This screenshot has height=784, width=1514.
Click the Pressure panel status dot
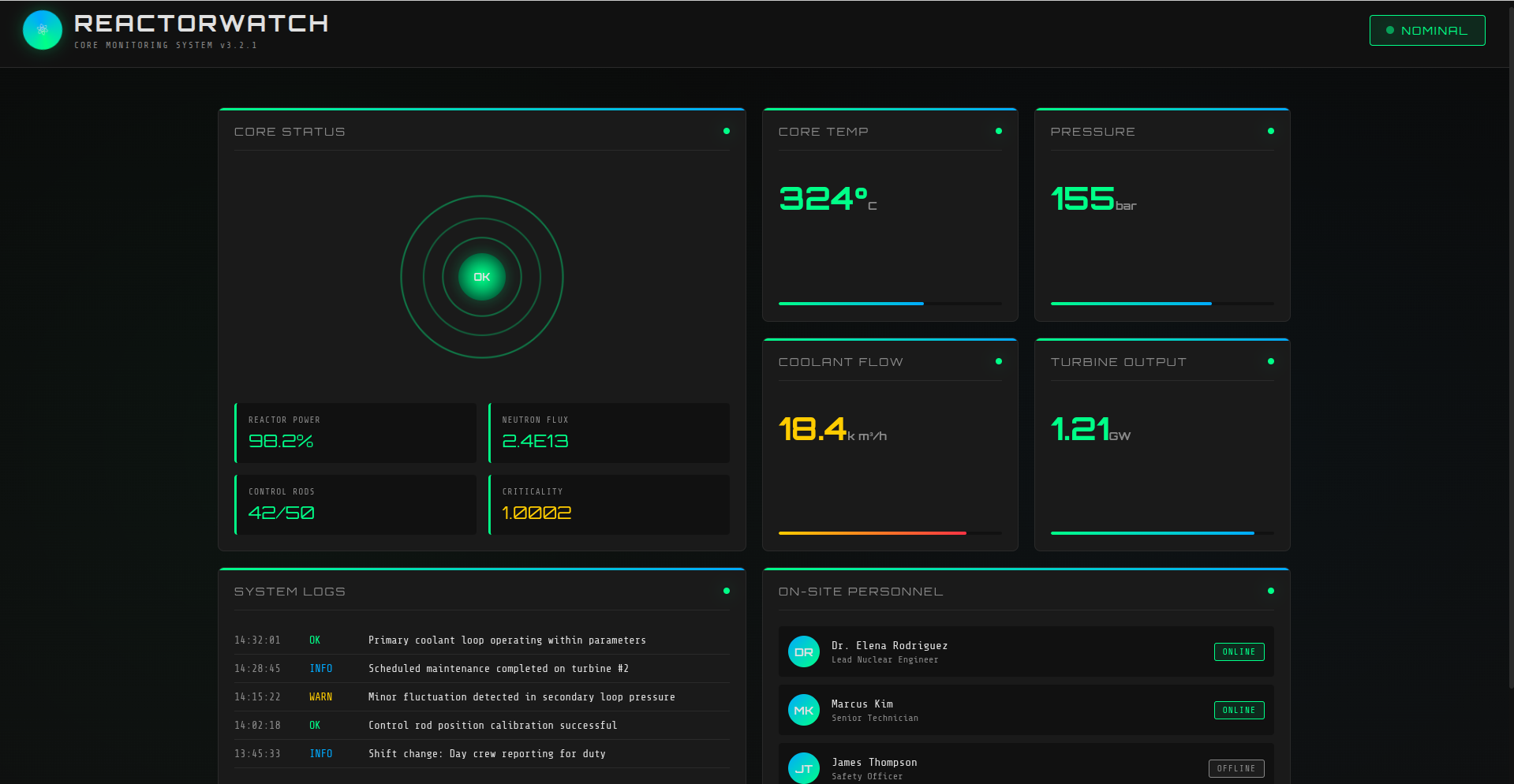coord(1271,131)
